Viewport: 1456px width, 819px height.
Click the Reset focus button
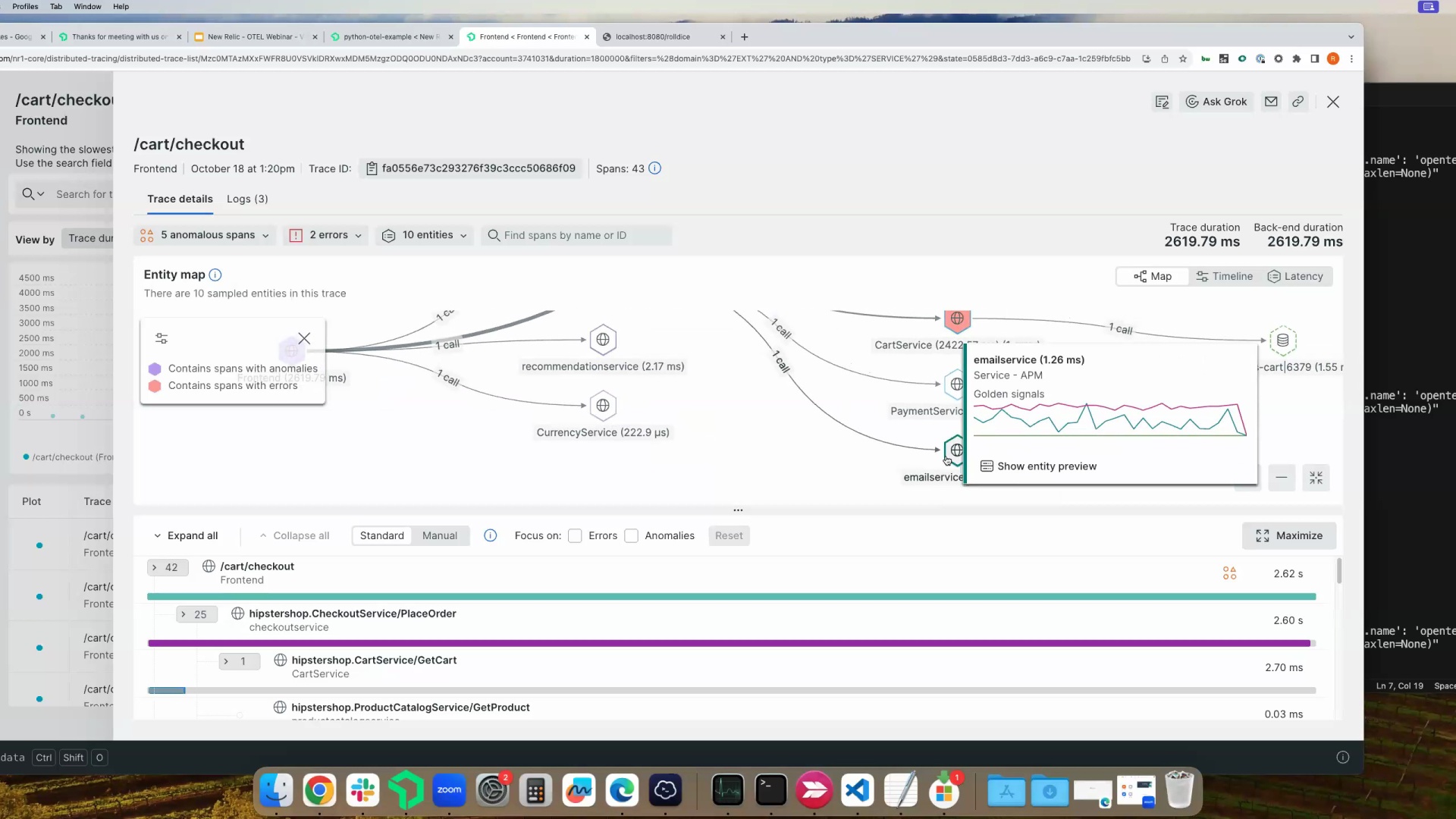[x=729, y=535]
